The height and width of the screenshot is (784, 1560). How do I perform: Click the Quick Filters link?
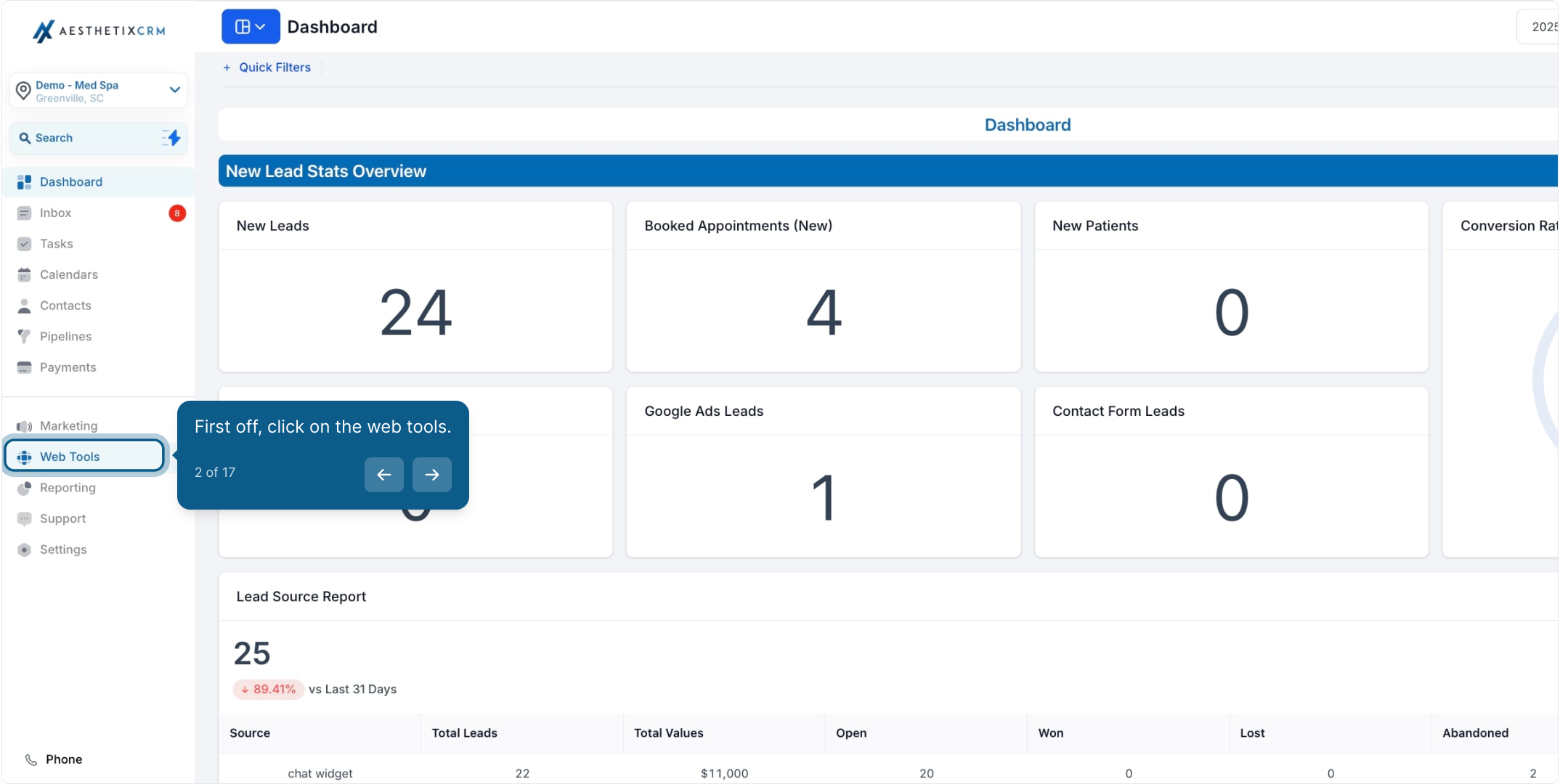point(275,68)
